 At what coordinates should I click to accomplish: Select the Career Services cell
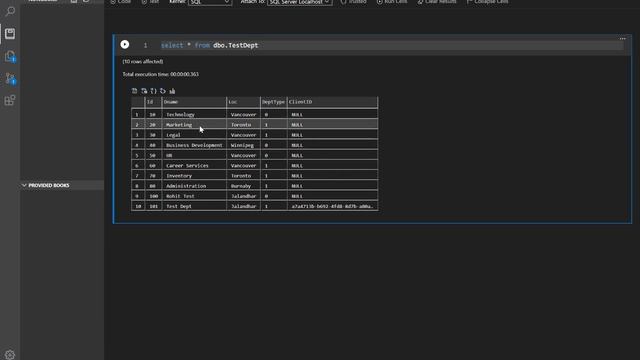pos(194,165)
